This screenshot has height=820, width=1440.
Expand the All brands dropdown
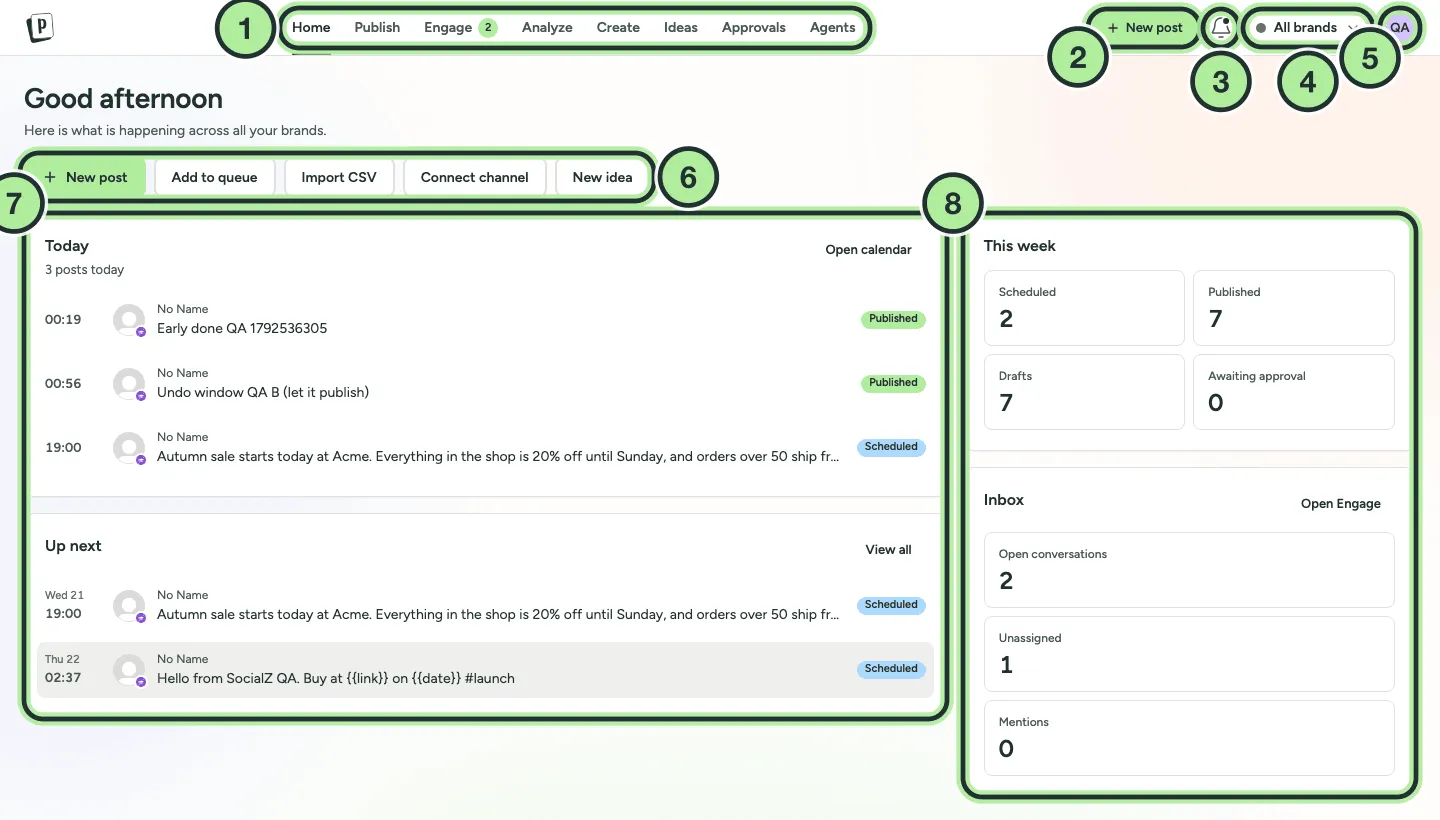pyautogui.click(x=1308, y=28)
